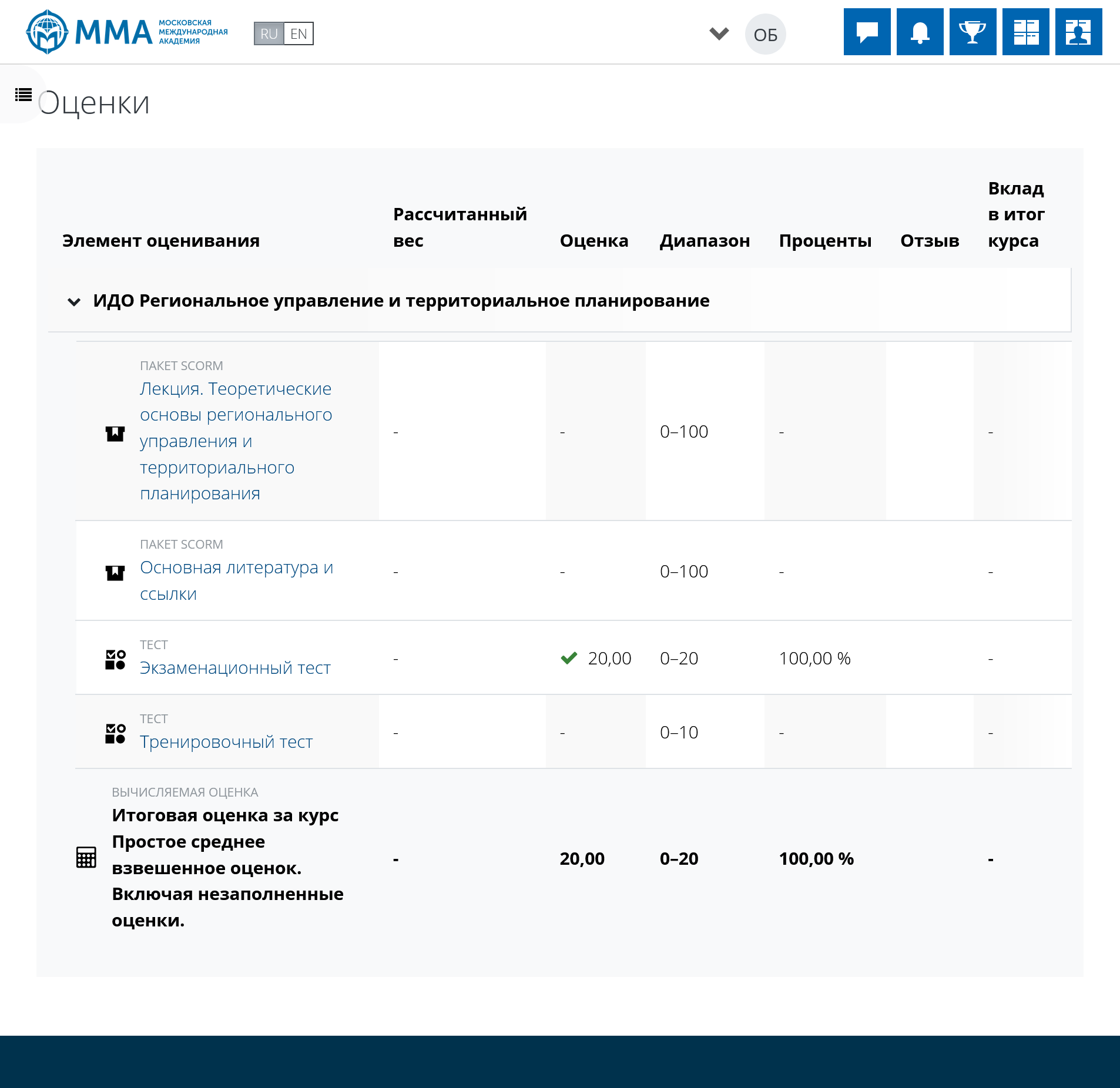The height and width of the screenshot is (1088, 1120).
Task: Open the messages chat icon
Action: point(867,32)
